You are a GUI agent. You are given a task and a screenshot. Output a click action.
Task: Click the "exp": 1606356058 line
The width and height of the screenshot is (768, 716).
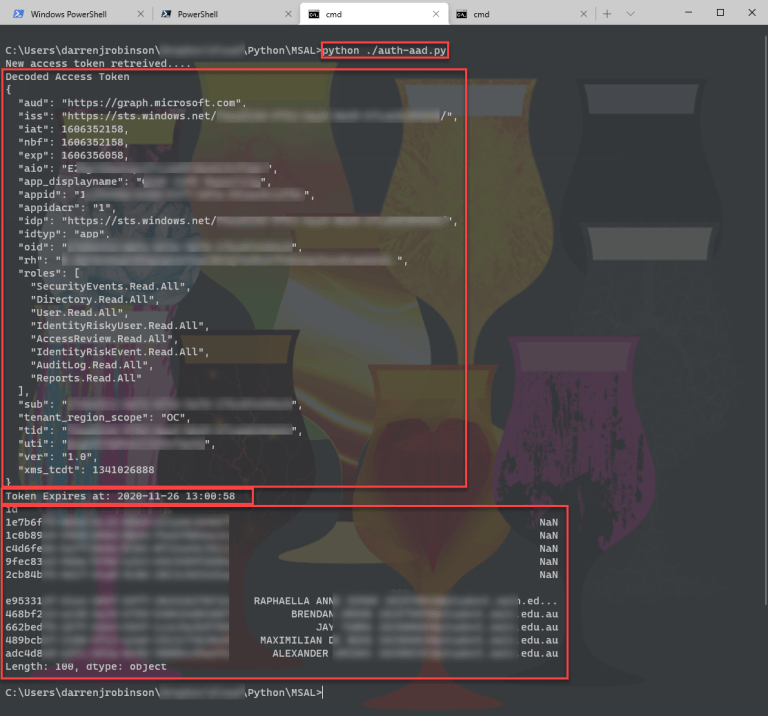click(73, 156)
